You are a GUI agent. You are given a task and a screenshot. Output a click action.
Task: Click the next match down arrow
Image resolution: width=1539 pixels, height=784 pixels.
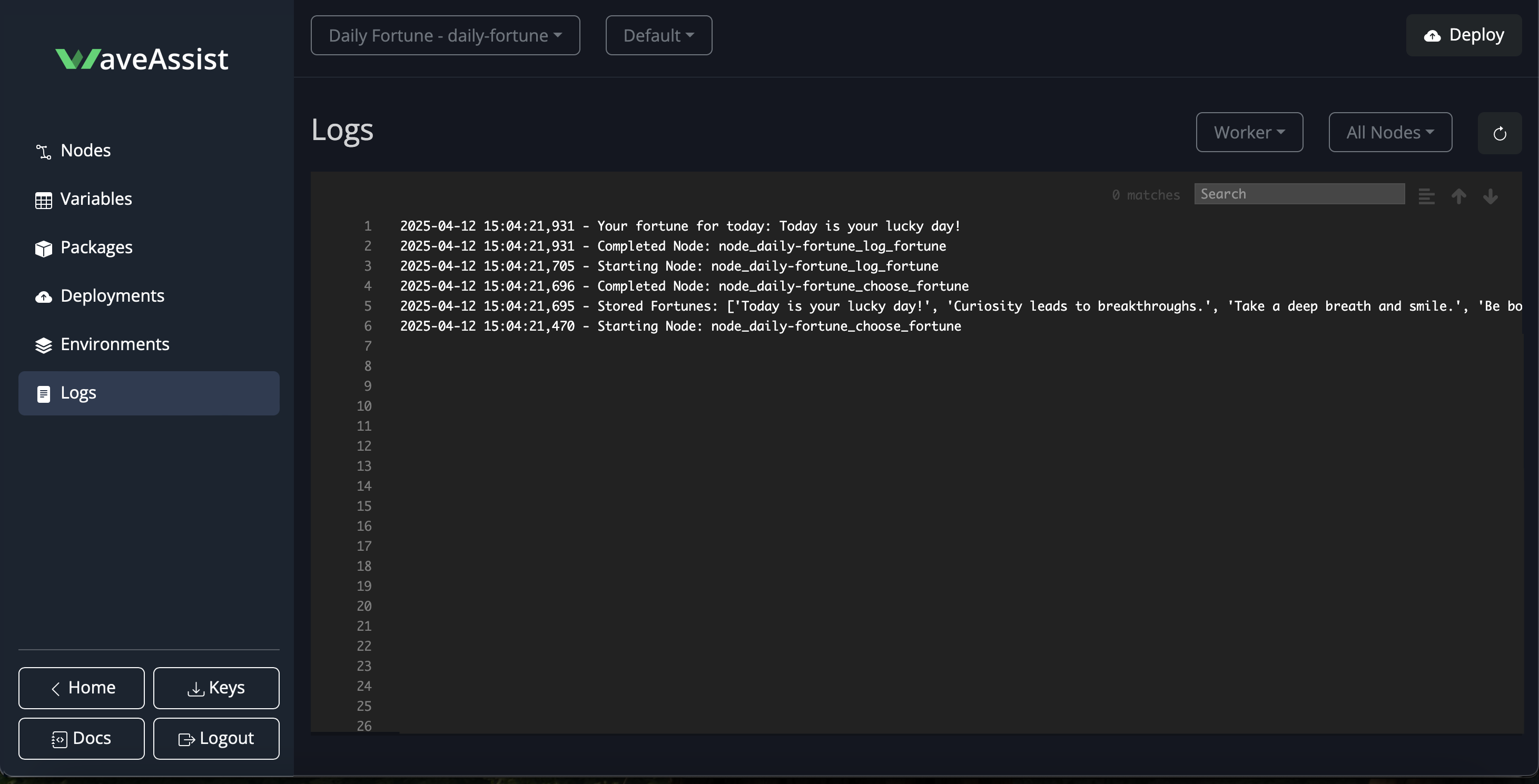[x=1490, y=196]
